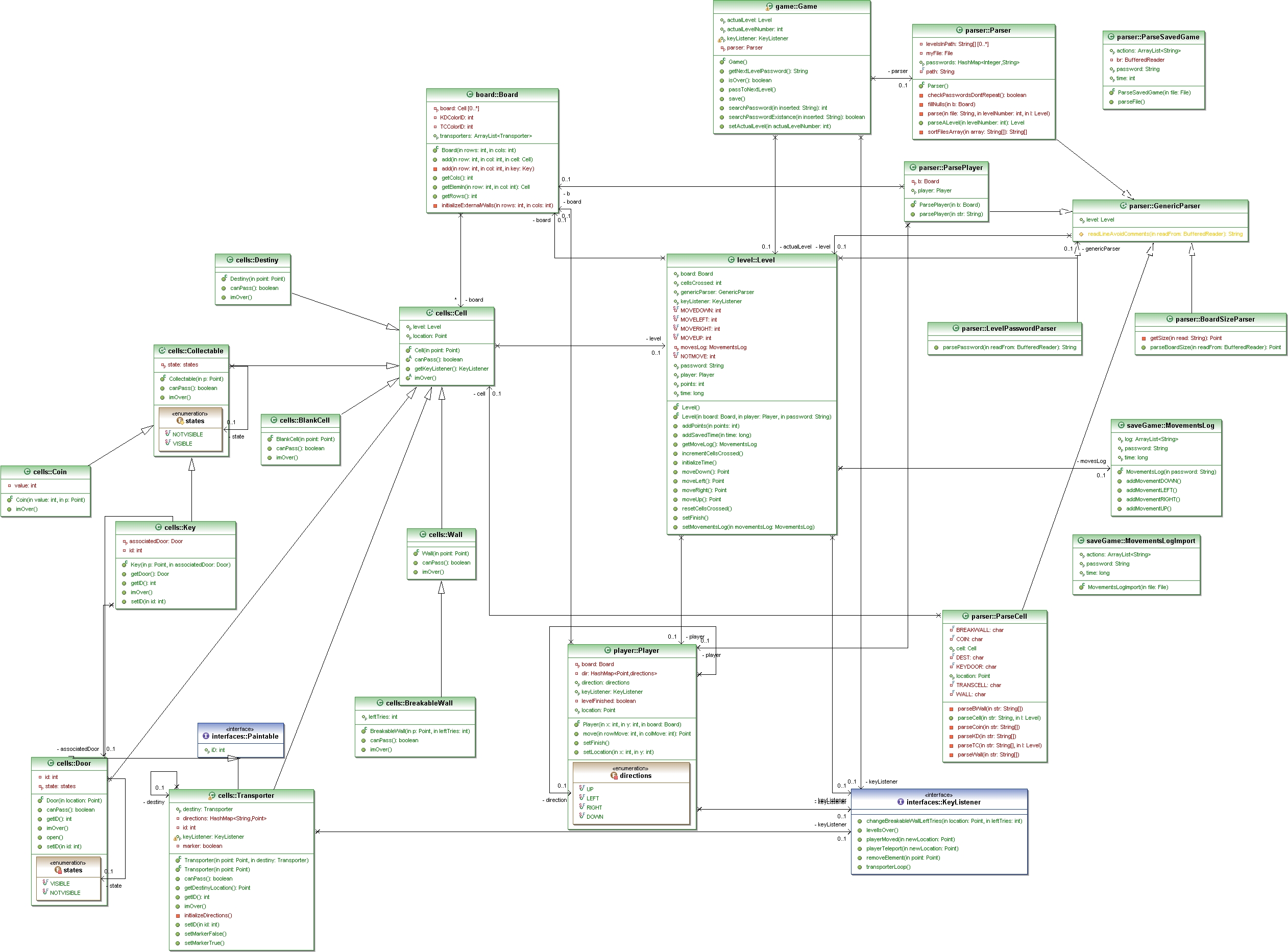Screen dimensions: 1288x952
Task: Select the "passToNextLevel()" method in Game
Action: point(752,89)
